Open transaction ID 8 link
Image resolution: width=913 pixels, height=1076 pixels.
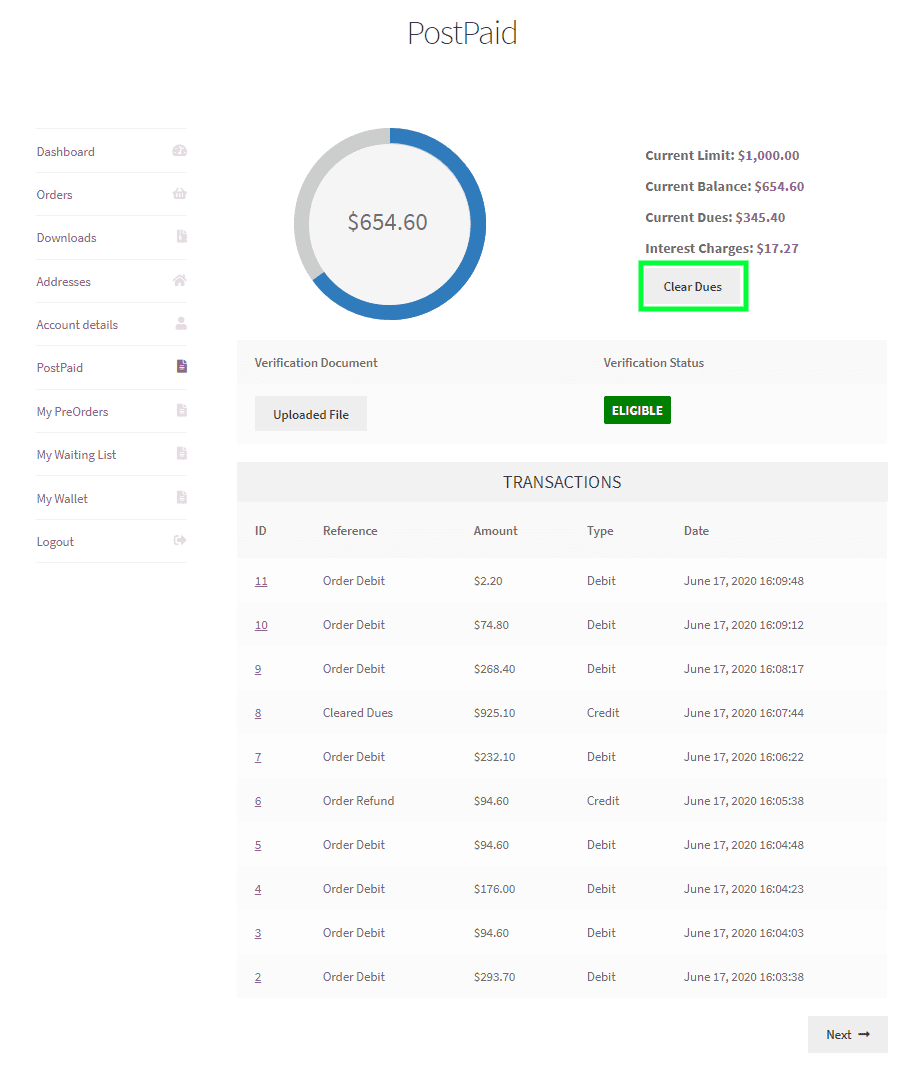[258, 713]
